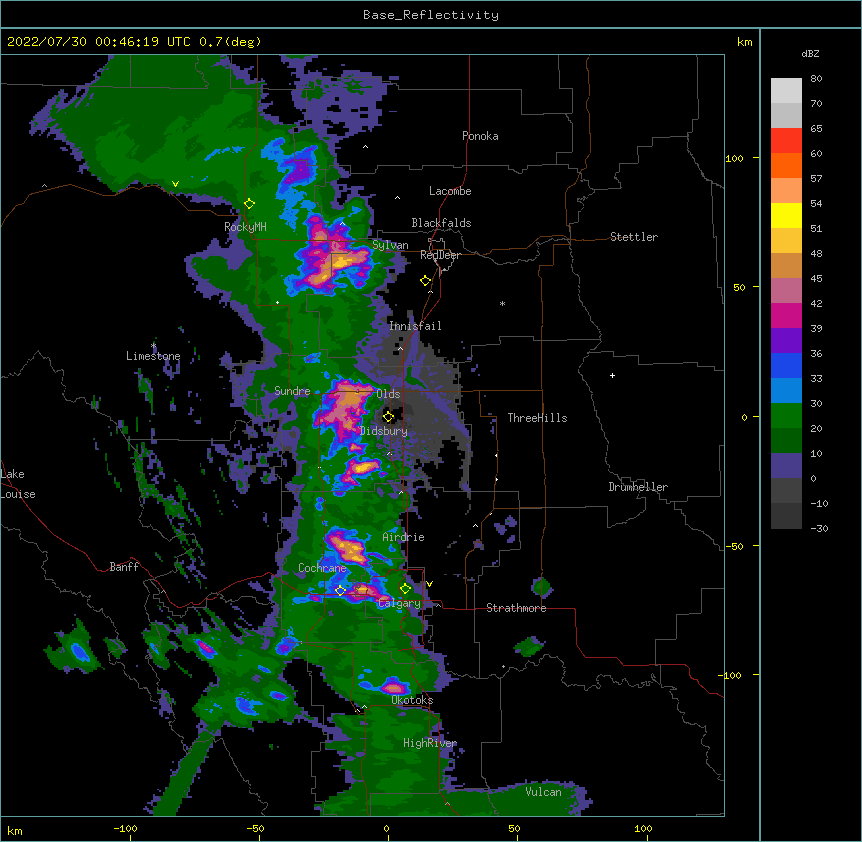Click the Sylvan map label
Image resolution: width=862 pixels, height=842 pixels.
390,245
